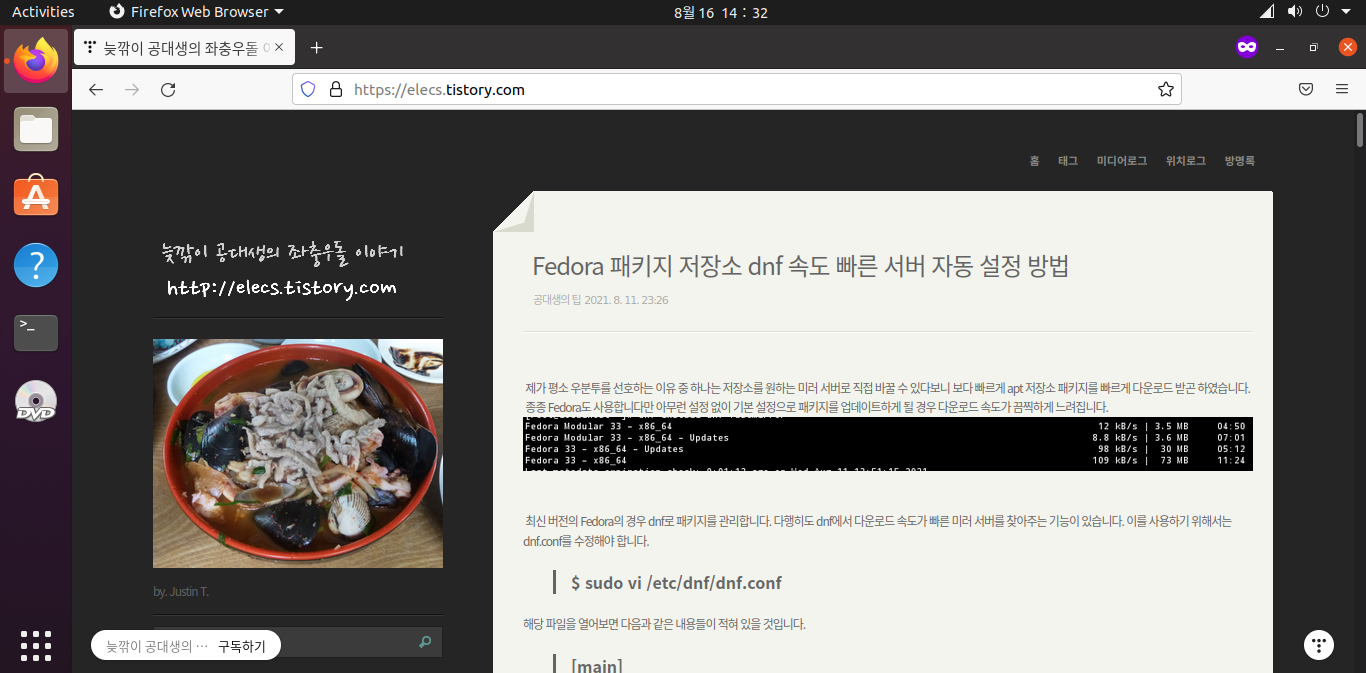This screenshot has height=673, width=1366.
Task: Click the post date 2021. 8. 11. 23:26
Action: coord(626,300)
